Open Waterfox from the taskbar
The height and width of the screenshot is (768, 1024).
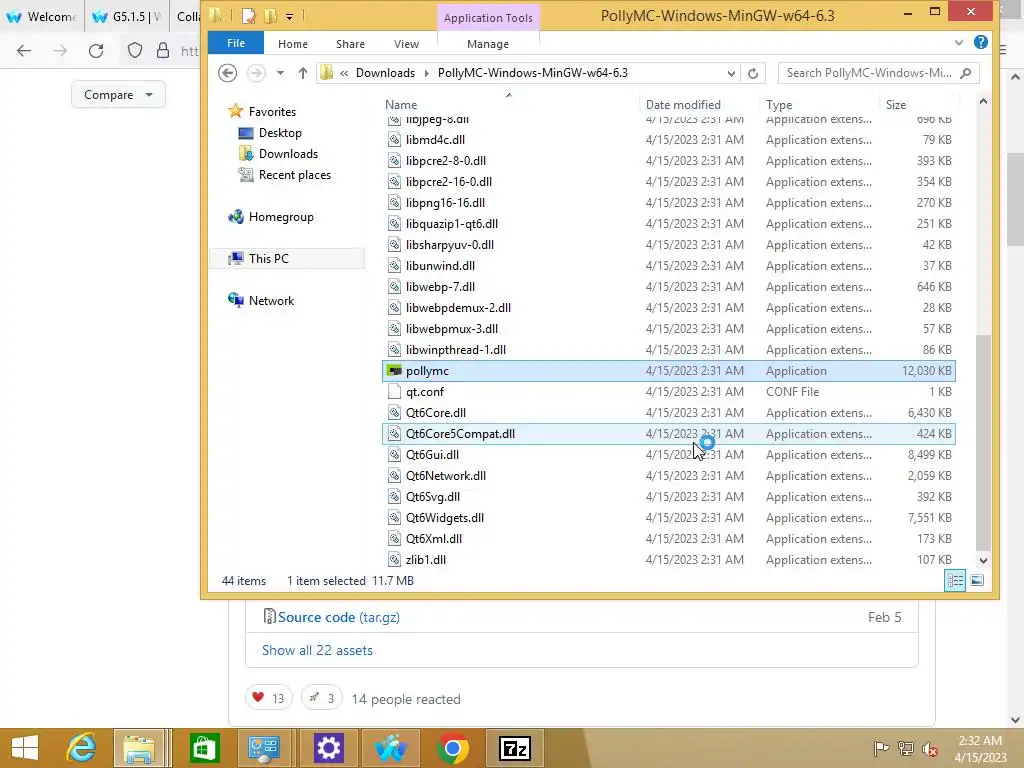click(391, 748)
